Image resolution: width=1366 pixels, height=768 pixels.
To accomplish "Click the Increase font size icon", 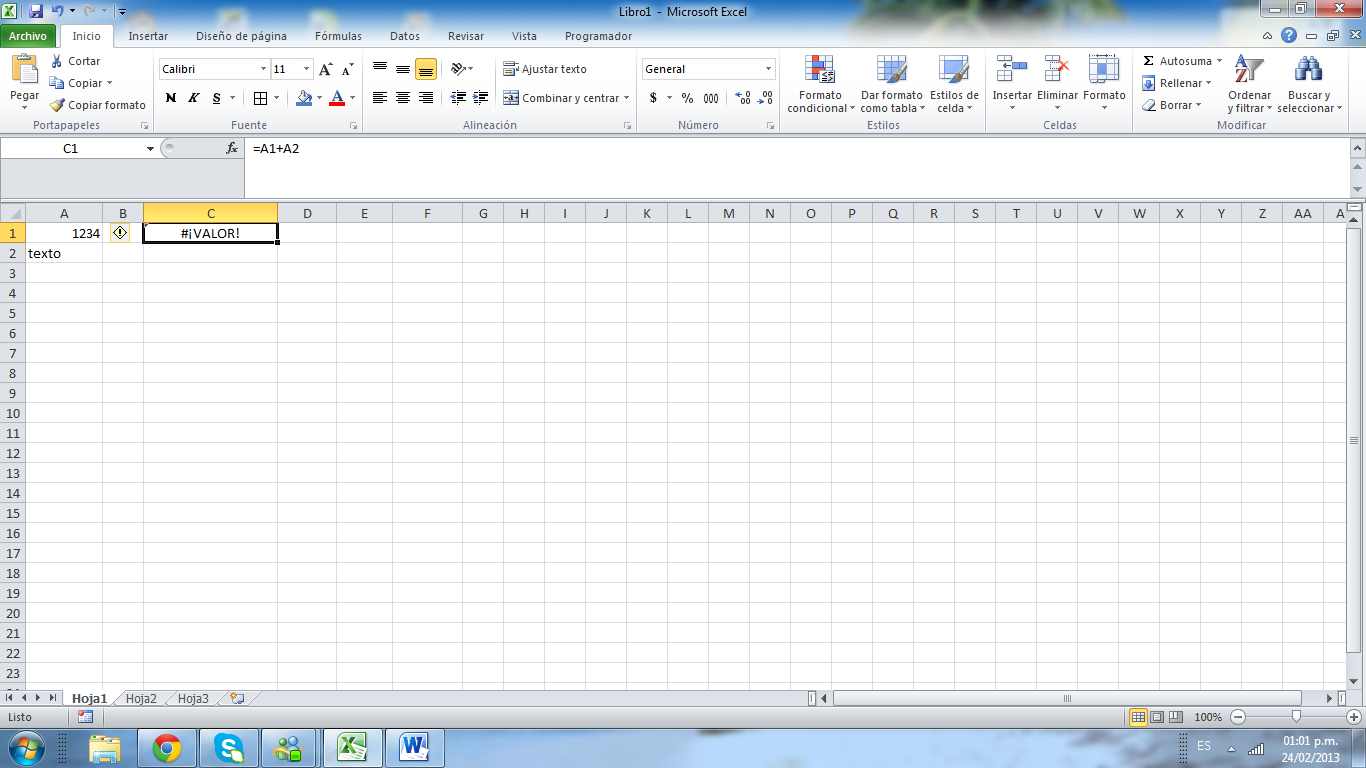I will 326,69.
